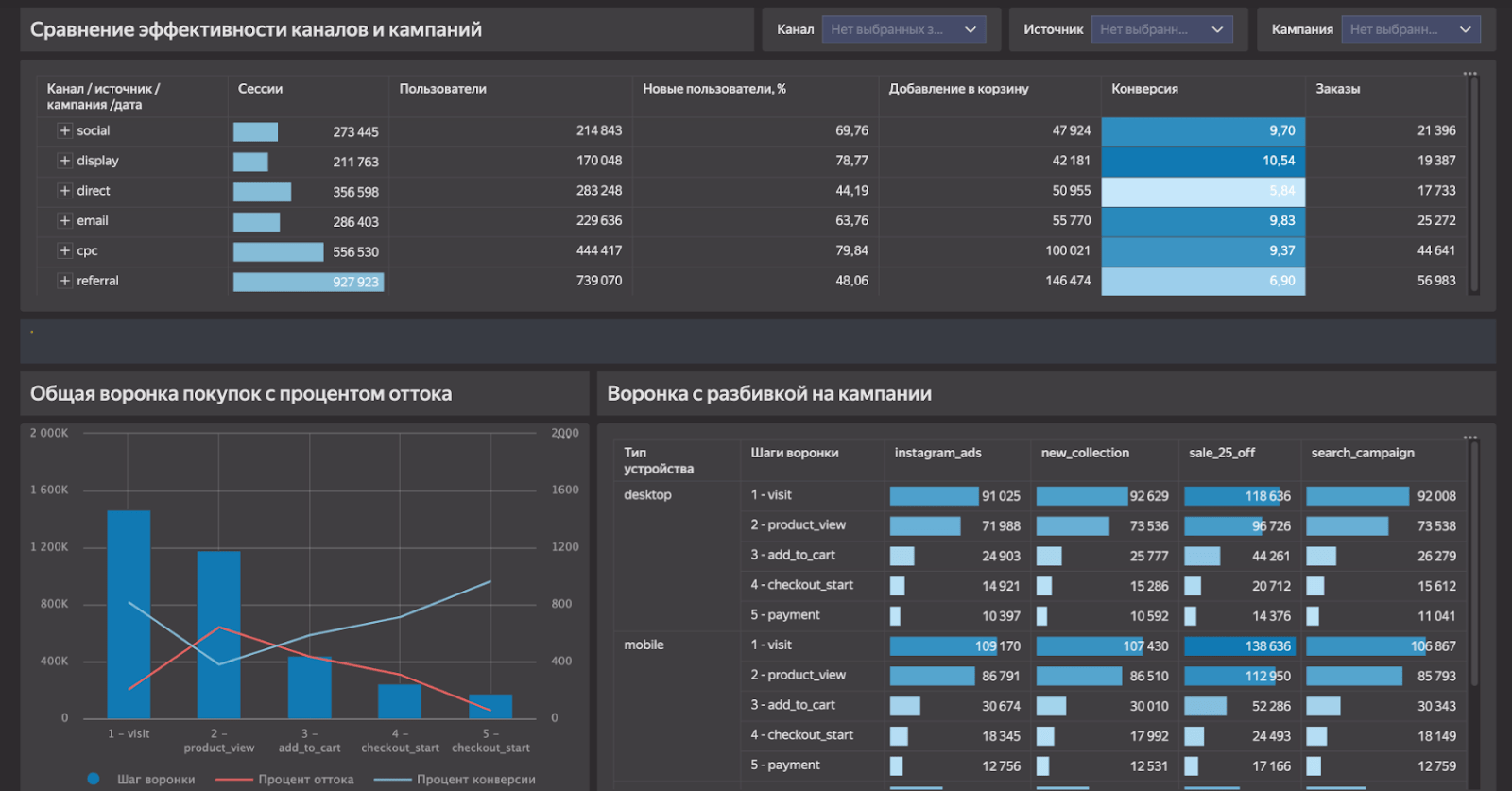The image size is (1512, 791).
Task: Click the 'Заказы' column header
Action: coord(1337,89)
